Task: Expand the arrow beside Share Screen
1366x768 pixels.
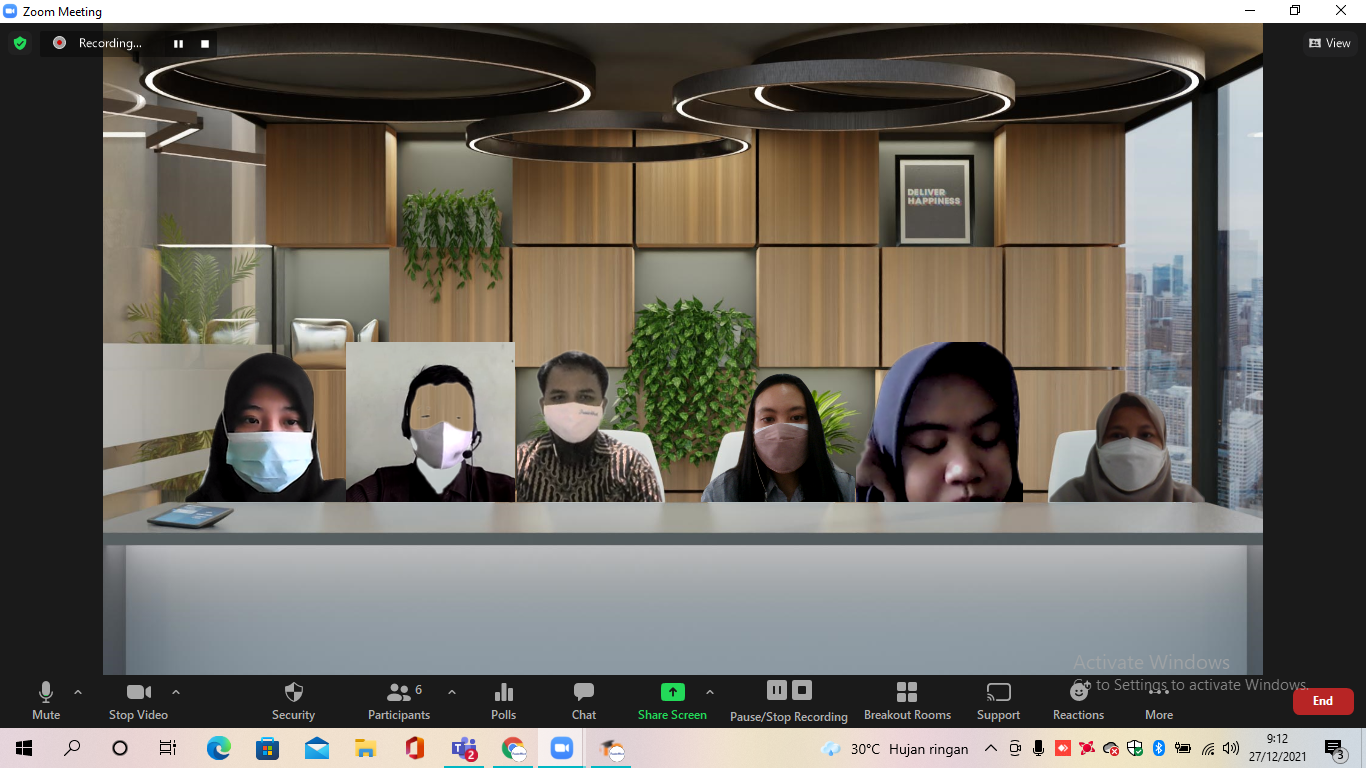Action: click(x=710, y=692)
